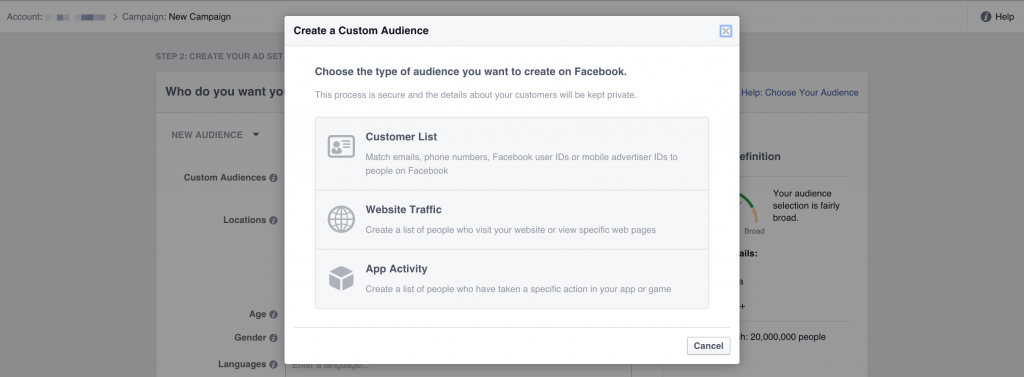Click info icon next to Locations
Viewport: 1024px width, 377px height.
[x=274, y=220]
